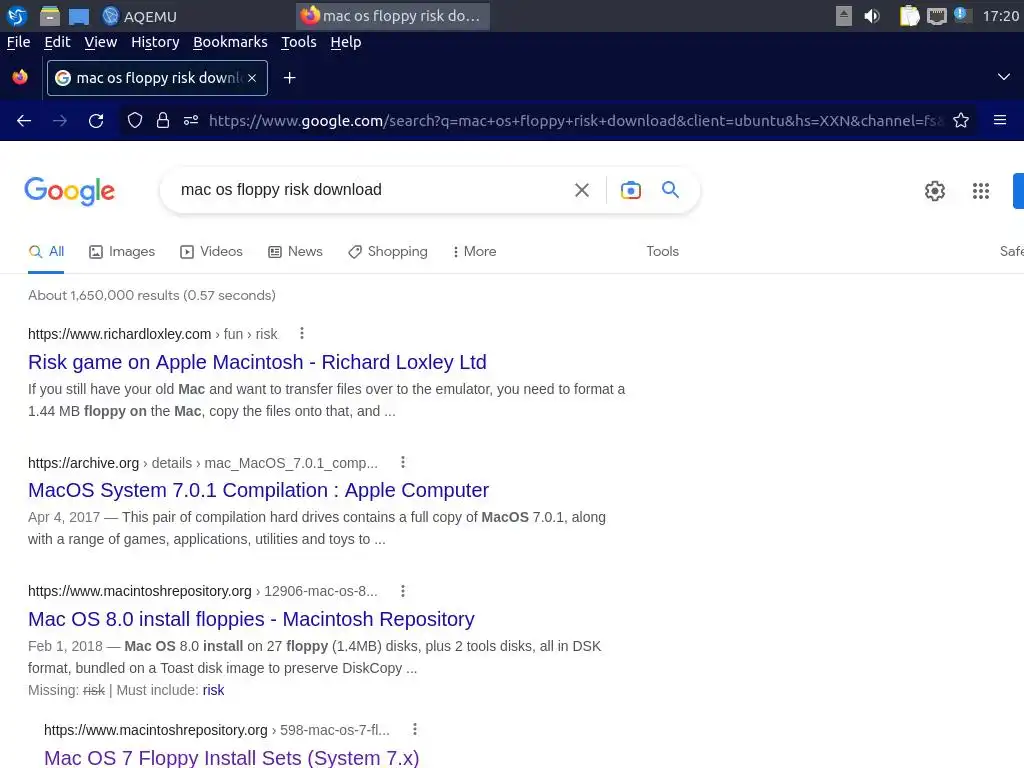
Task: Select Firefox taskbar window entry
Action: coord(393,16)
